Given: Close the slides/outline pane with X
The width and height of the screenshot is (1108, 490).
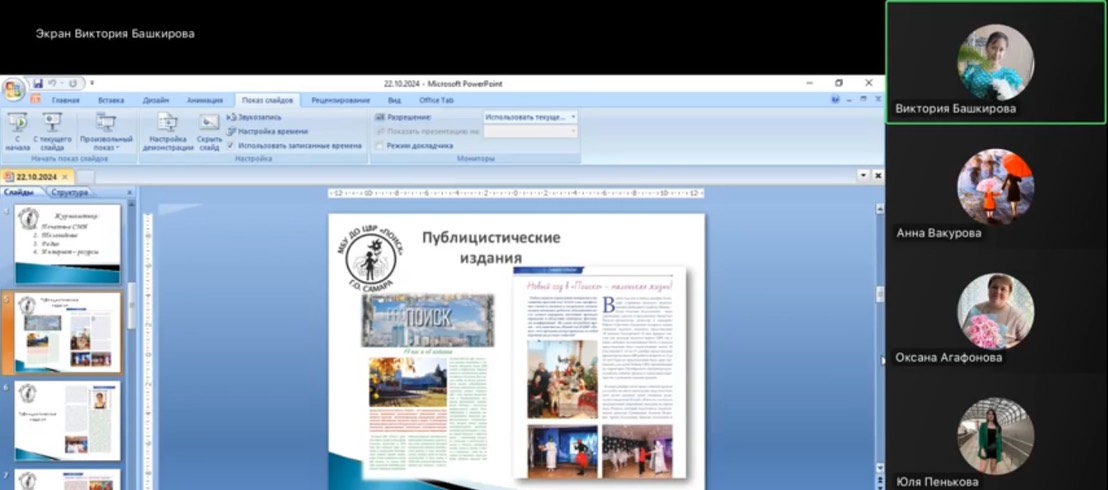Looking at the screenshot, I should [x=130, y=192].
